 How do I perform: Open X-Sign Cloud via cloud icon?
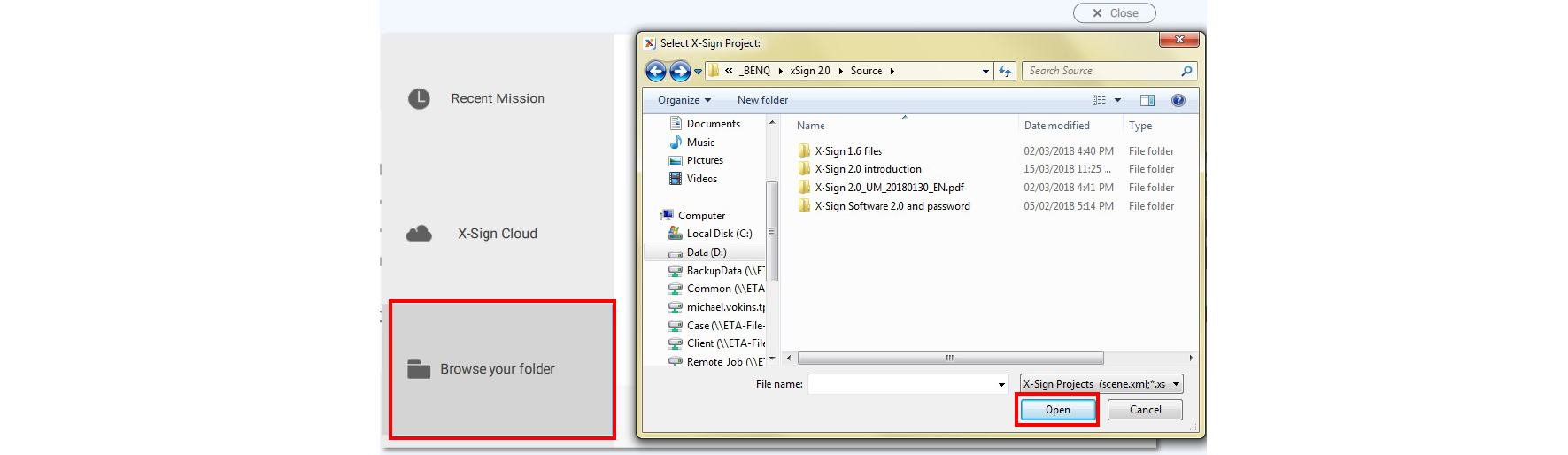(x=419, y=234)
